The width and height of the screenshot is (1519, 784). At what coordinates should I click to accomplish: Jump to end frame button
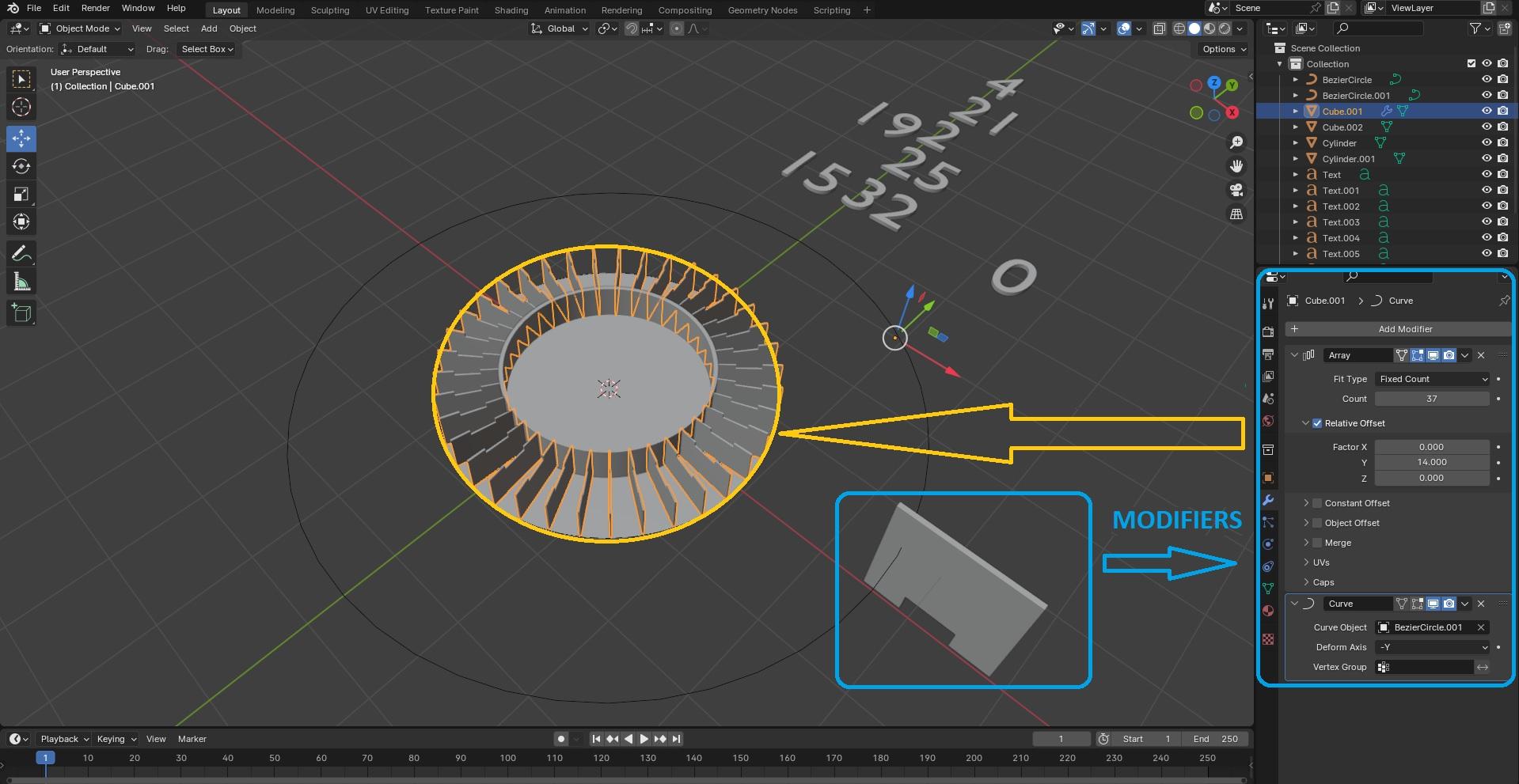click(x=676, y=739)
